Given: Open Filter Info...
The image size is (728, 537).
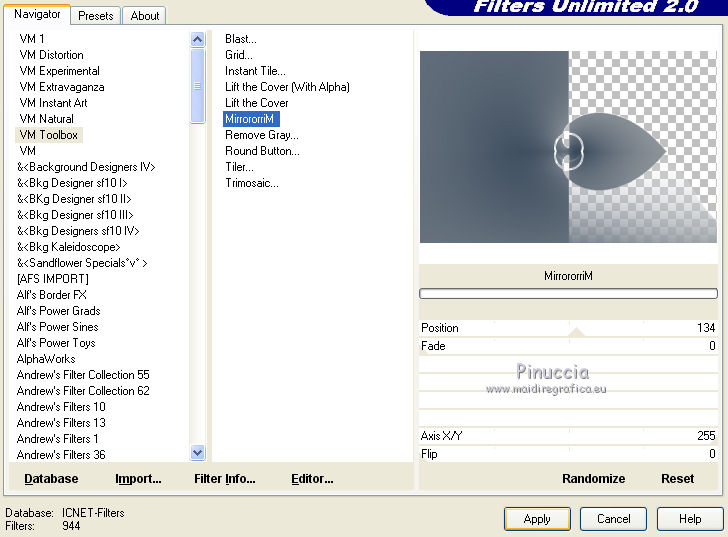Looking at the screenshot, I should [225, 479].
